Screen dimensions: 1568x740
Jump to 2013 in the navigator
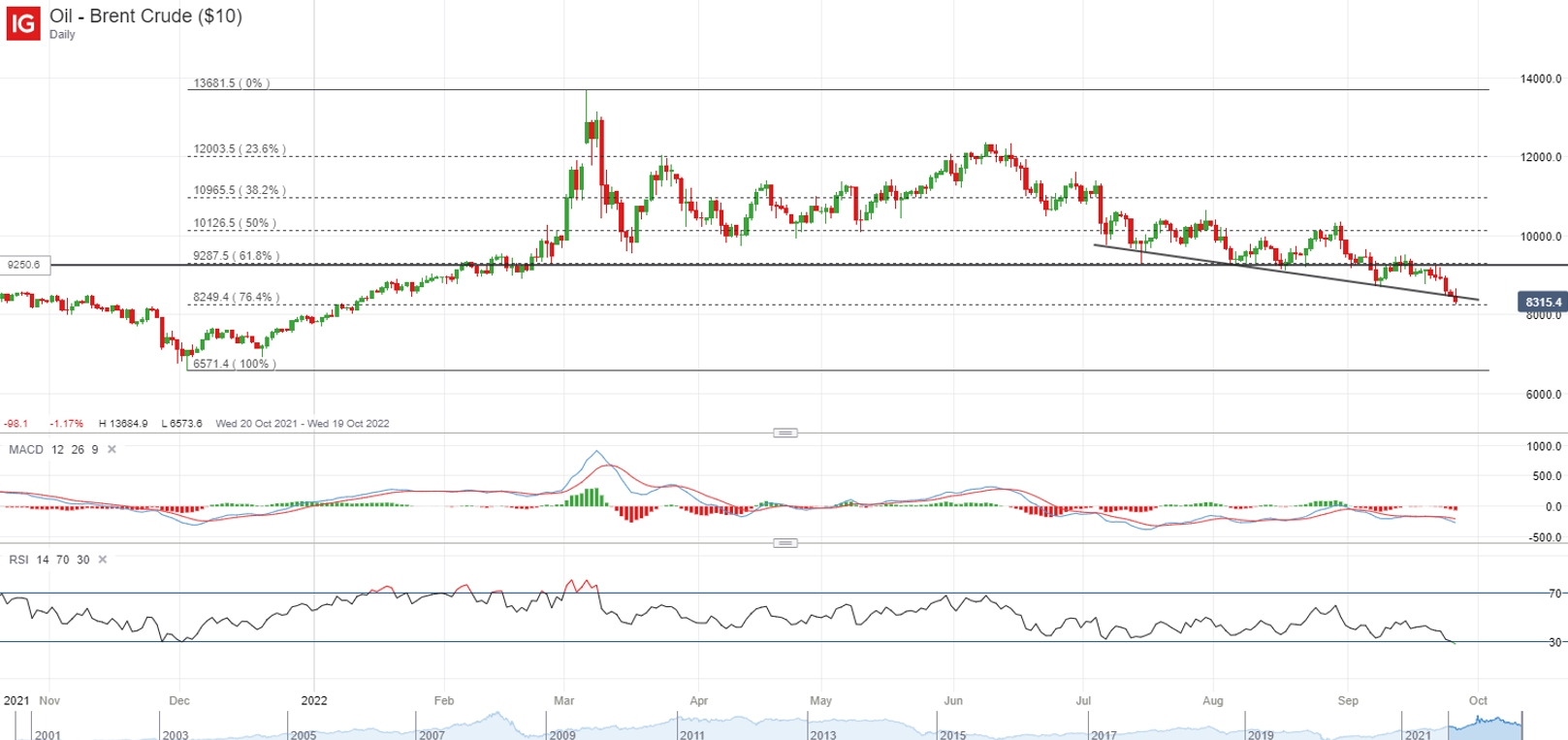click(822, 734)
